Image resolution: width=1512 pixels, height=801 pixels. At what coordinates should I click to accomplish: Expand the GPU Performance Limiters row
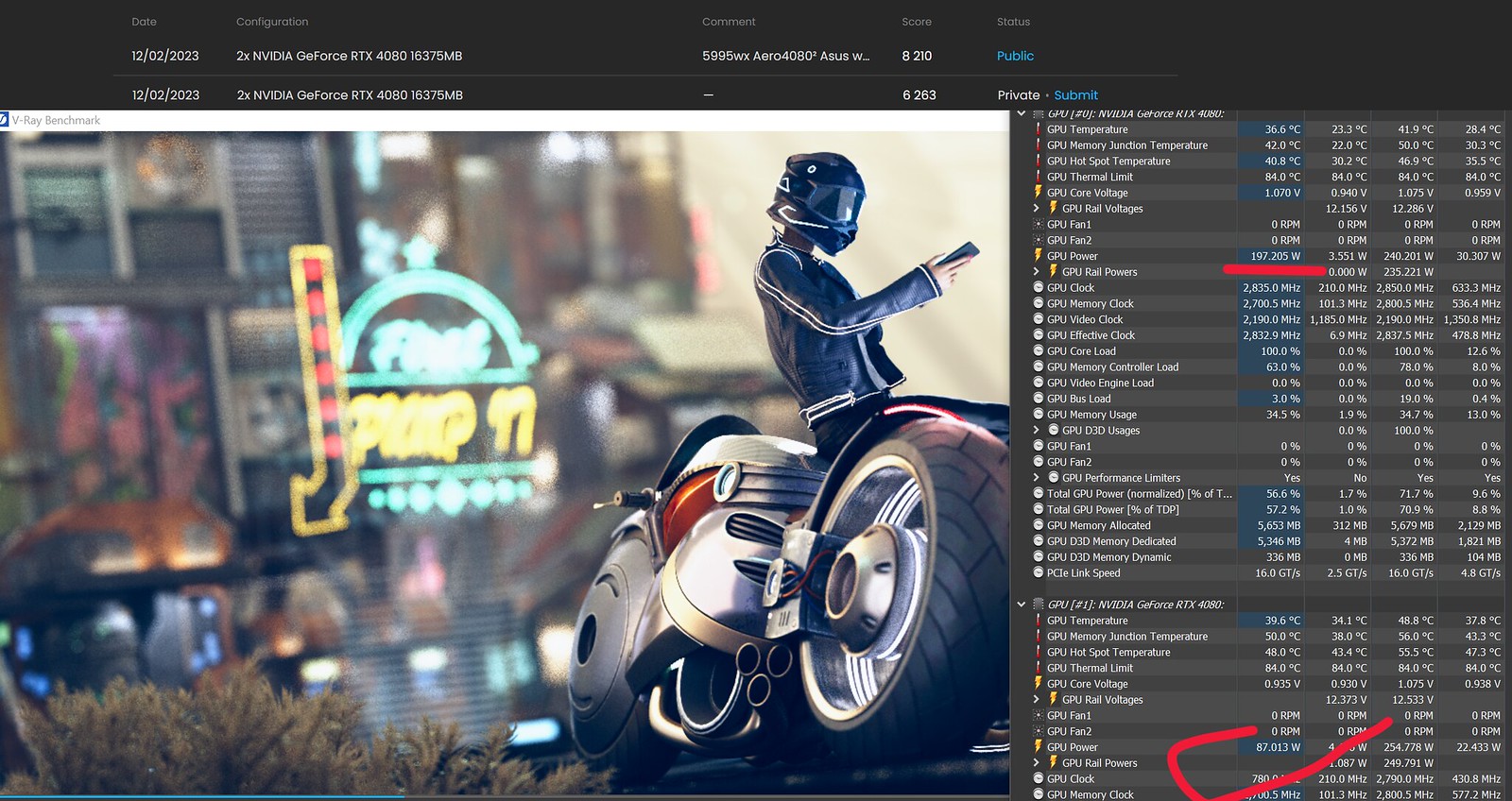click(x=1037, y=478)
